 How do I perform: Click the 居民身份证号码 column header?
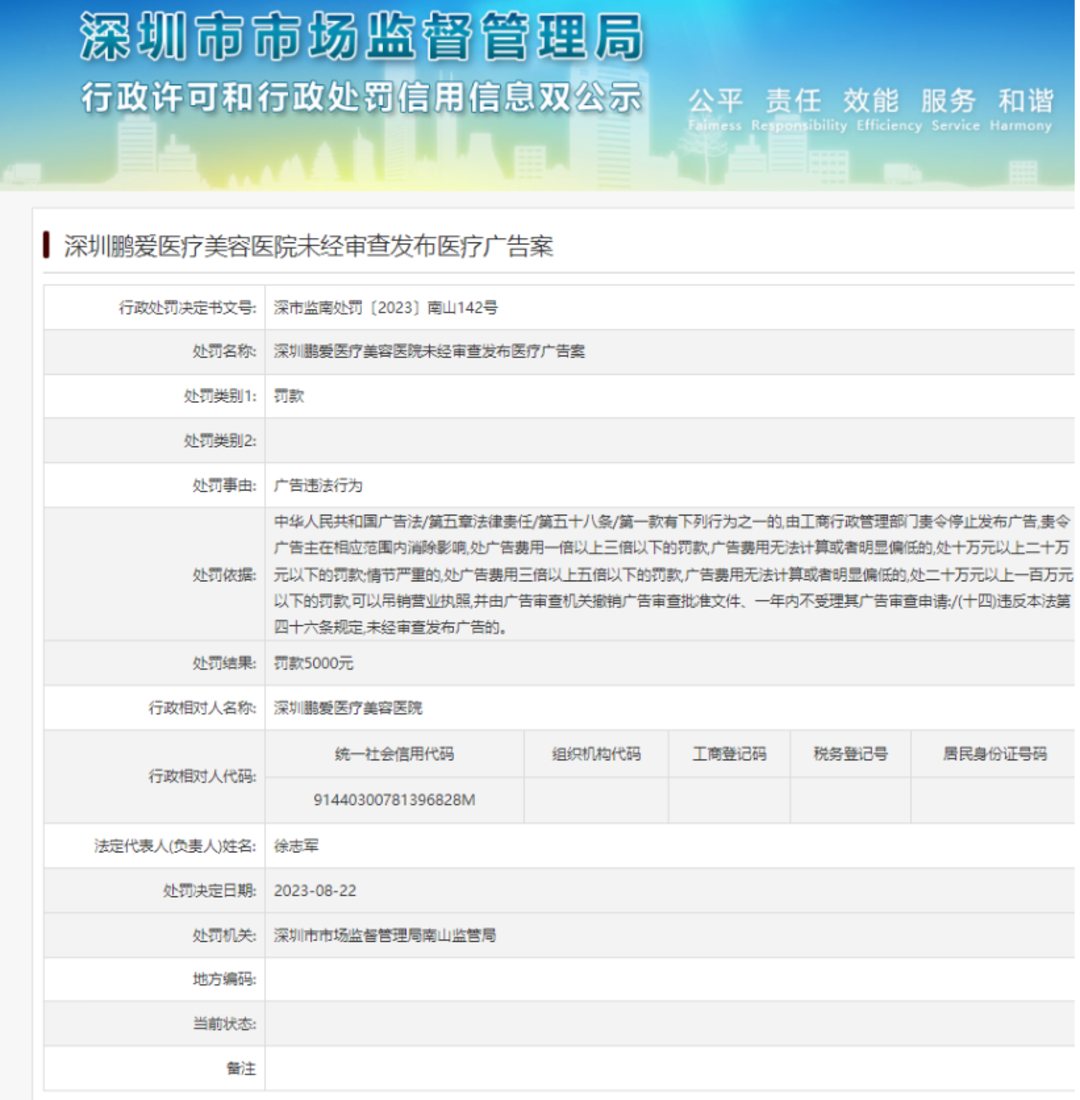tap(994, 754)
